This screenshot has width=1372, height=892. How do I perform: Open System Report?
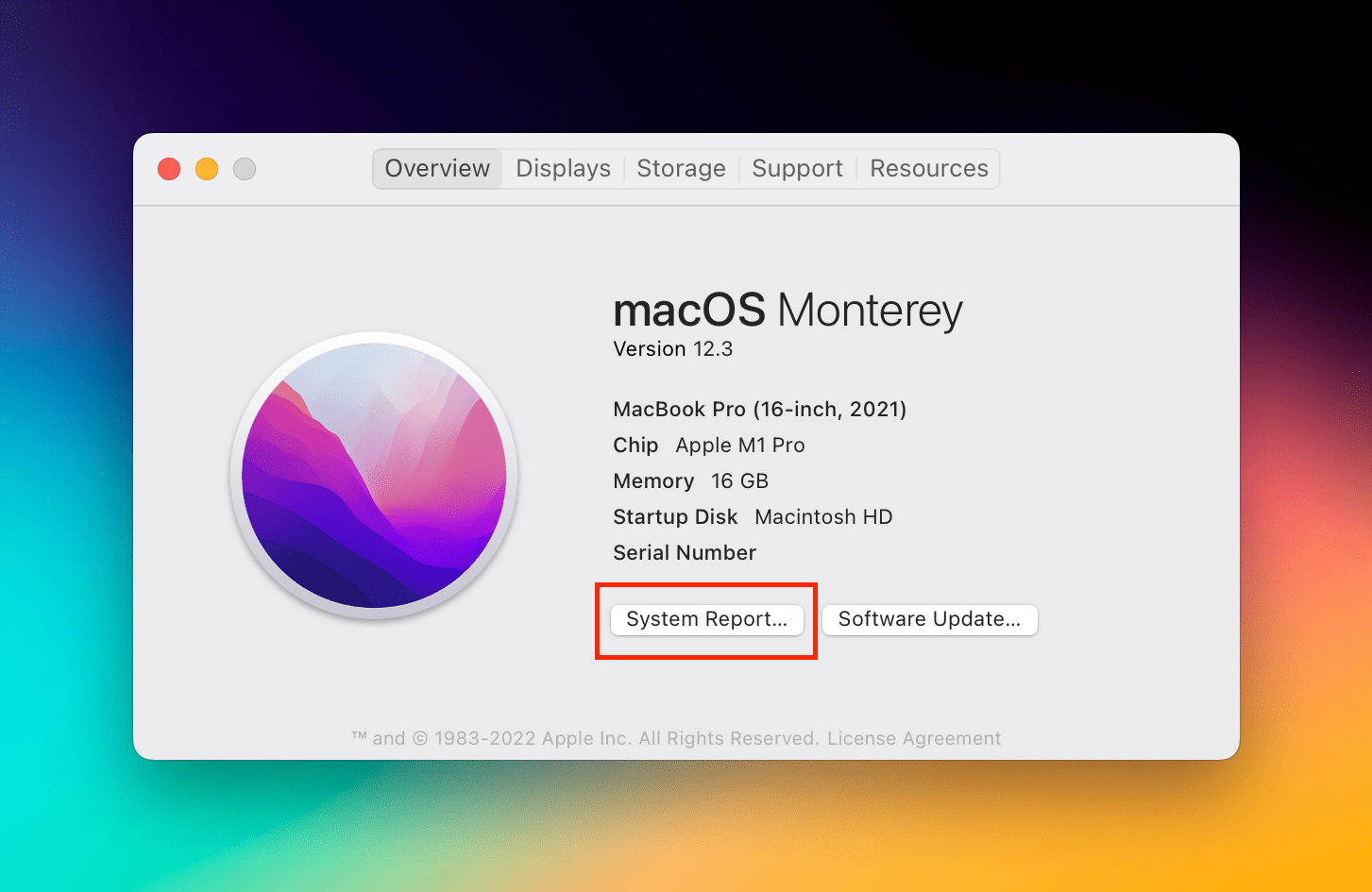click(x=706, y=620)
